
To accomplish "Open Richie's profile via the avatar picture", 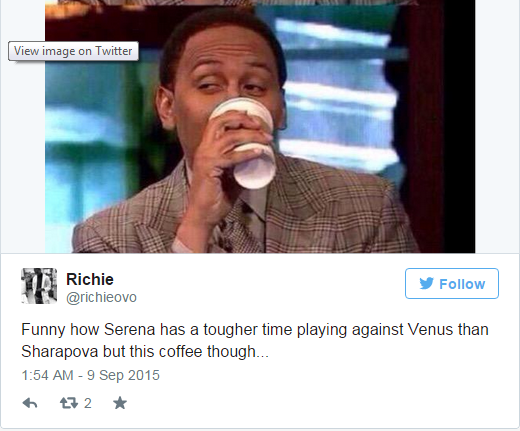I will [x=39, y=286].
